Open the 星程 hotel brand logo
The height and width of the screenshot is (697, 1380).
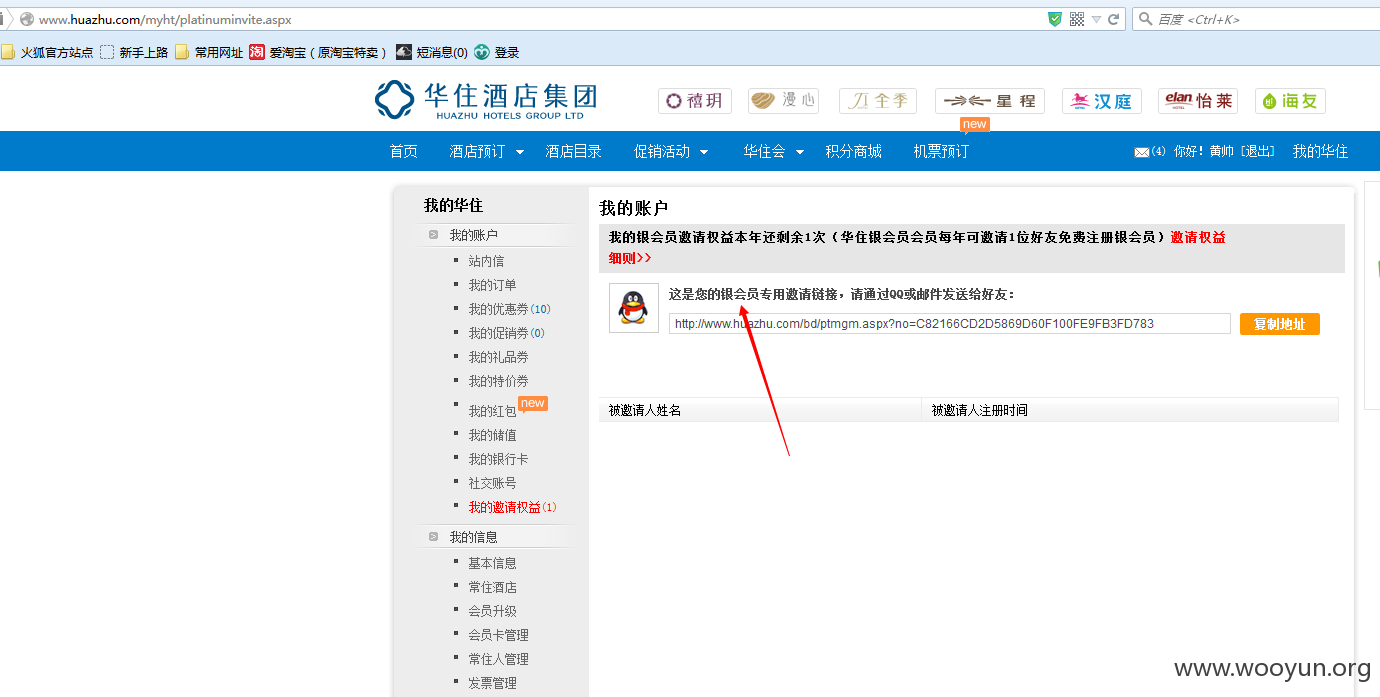pyautogui.click(x=990, y=101)
